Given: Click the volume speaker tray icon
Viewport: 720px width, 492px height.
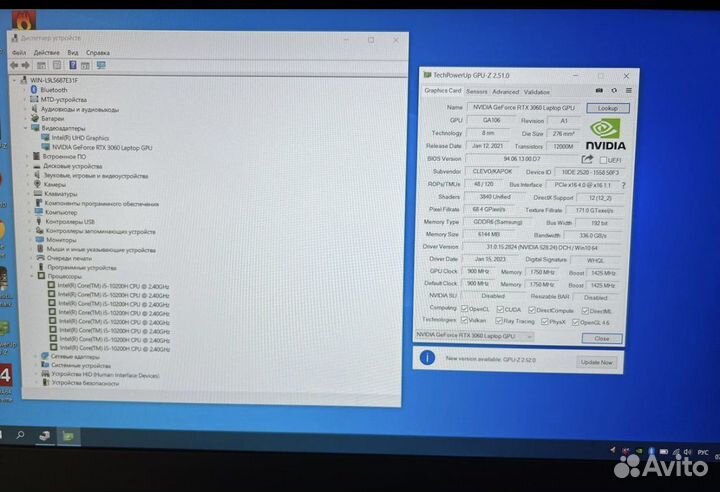Looking at the screenshot, I should point(687,452).
